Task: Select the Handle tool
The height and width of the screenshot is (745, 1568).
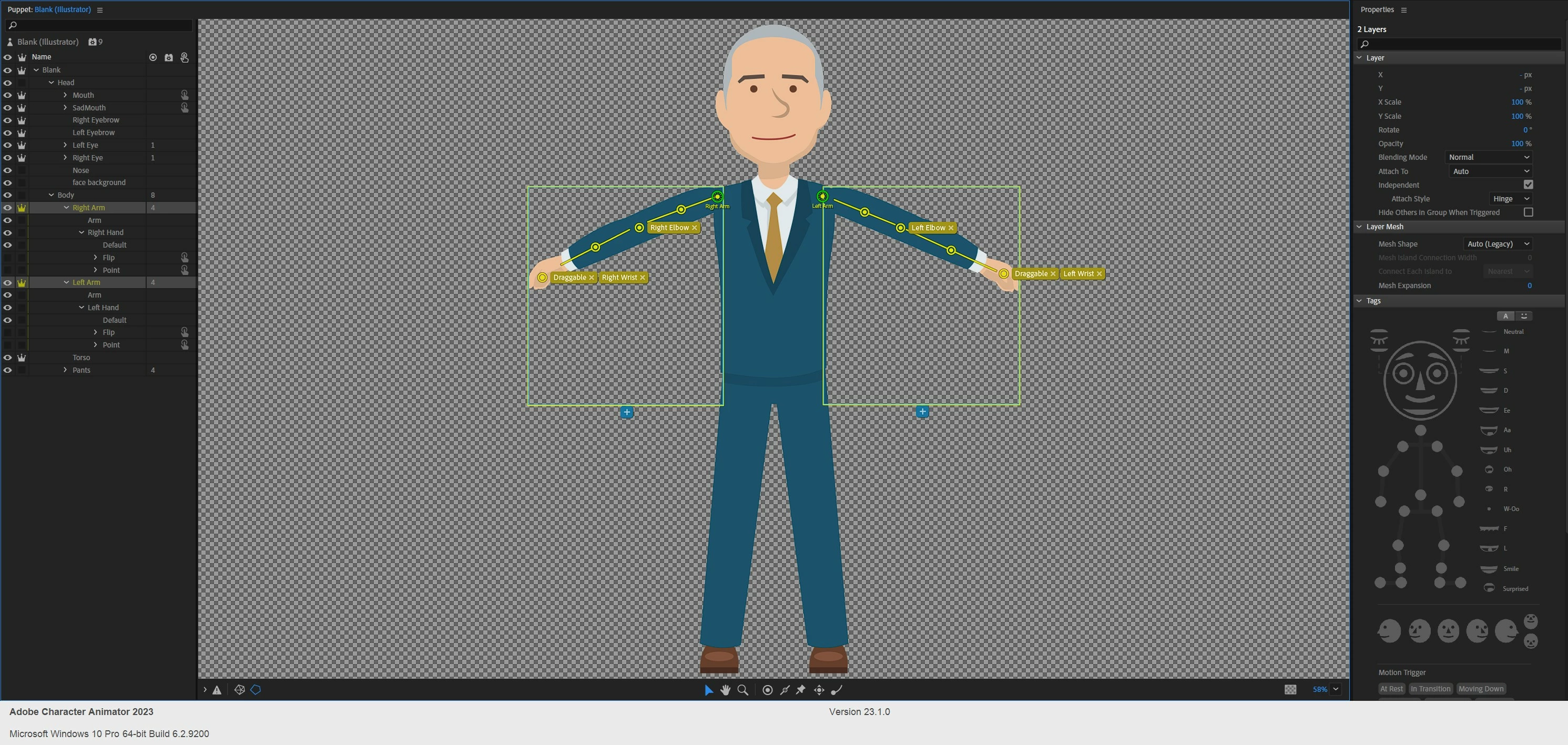Action: (768, 690)
